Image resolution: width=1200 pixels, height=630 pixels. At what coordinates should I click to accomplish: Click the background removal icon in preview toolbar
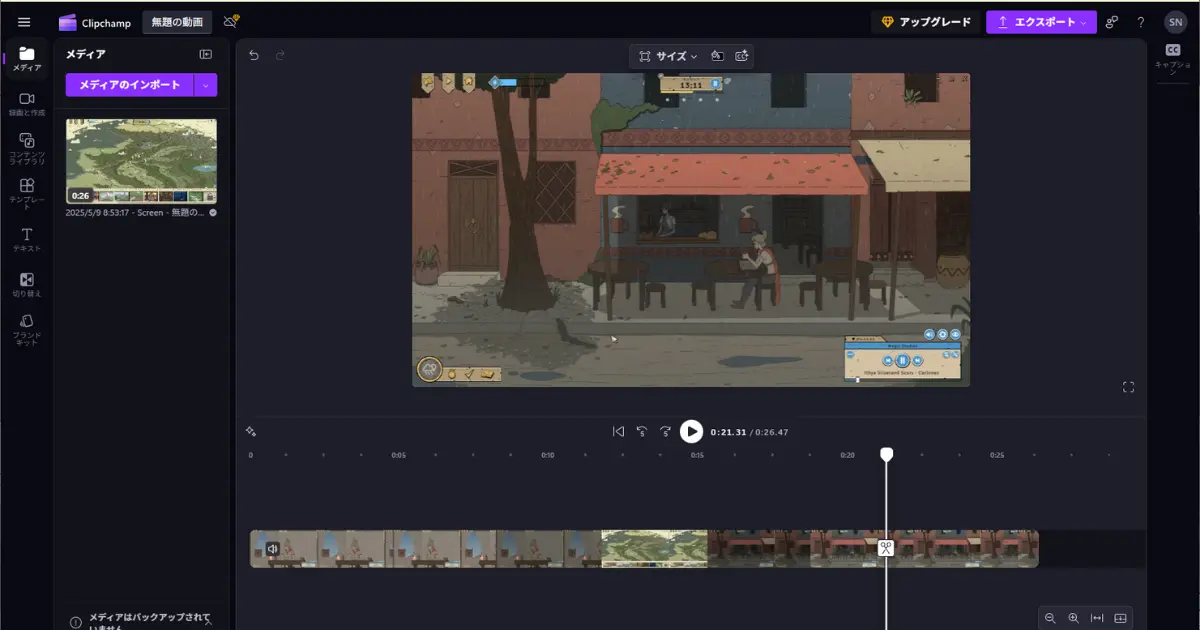point(717,56)
